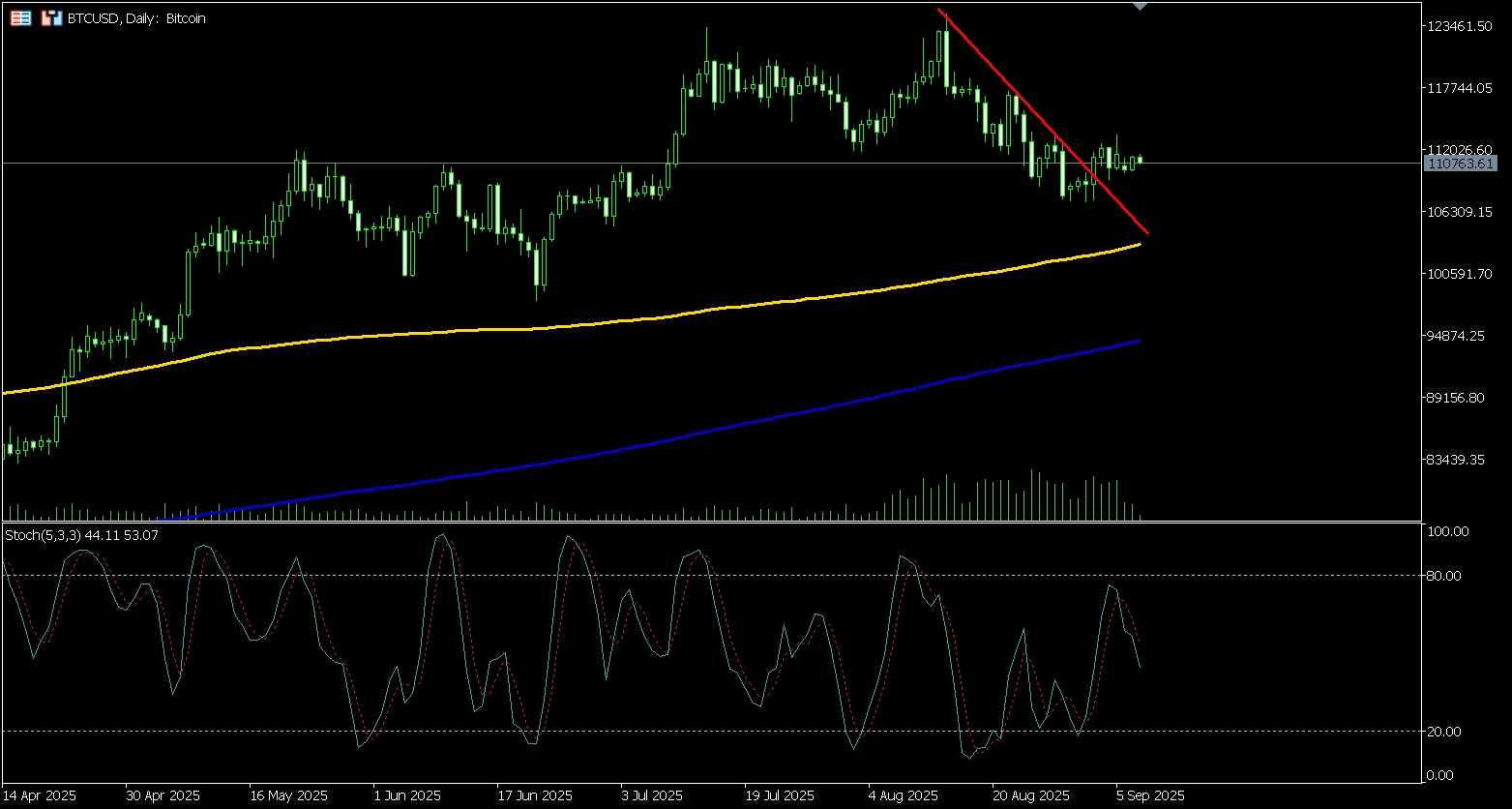The width and height of the screenshot is (1512, 809).
Task: Open the Depth of Market icon
Action: pyautogui.click(x=20, y=17)
